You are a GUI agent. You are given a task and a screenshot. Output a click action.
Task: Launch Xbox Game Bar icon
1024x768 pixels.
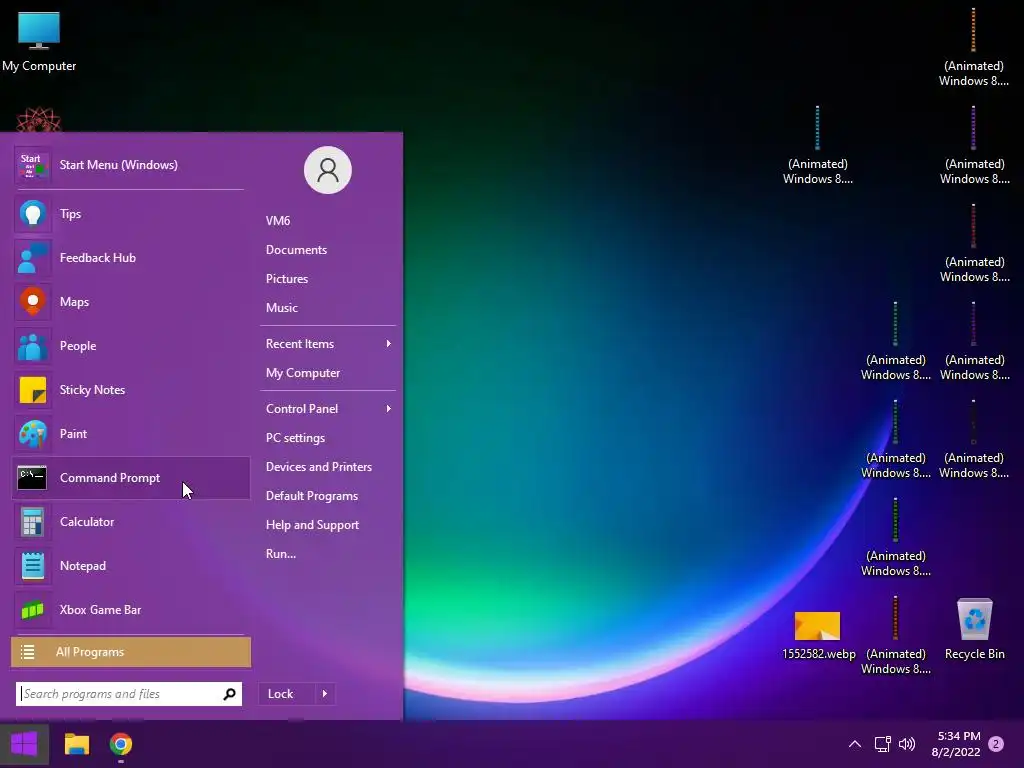pos(32,610)
